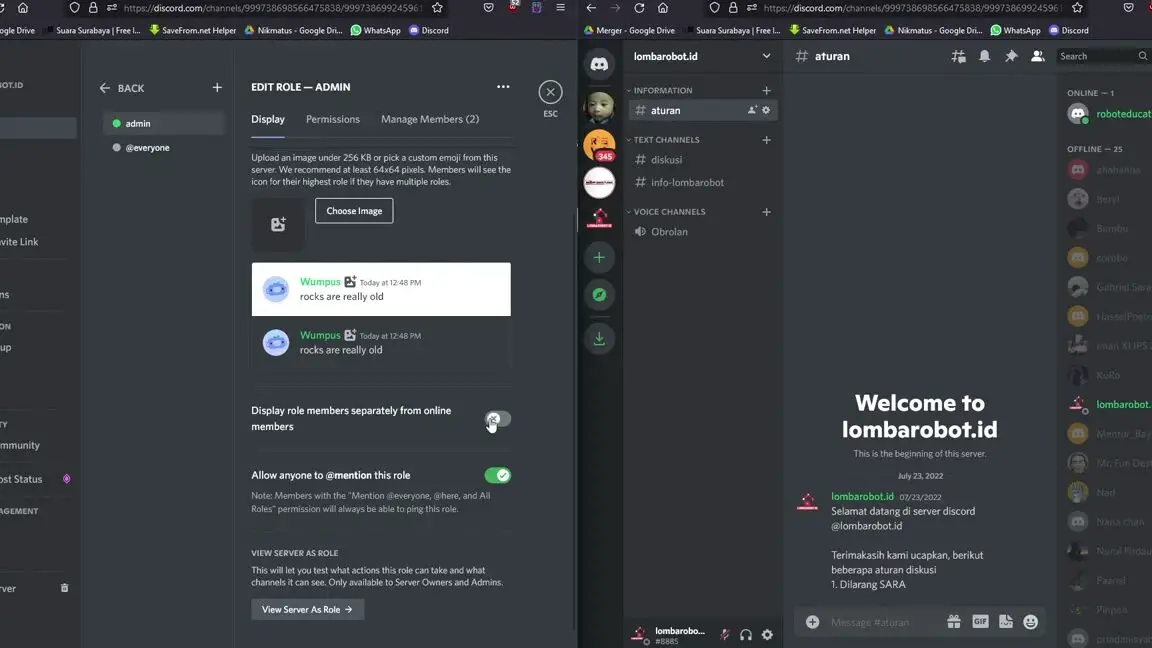The image size is (1152, 648).
Task: Click the create invite icon on aturan channel
Action: (x=752, y=110)
